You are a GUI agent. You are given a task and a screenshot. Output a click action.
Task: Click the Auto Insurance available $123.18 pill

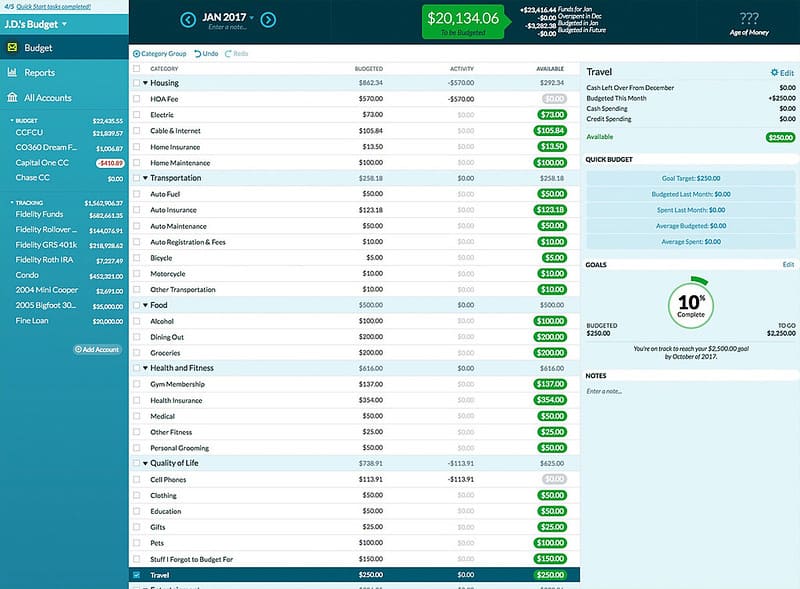550,210
